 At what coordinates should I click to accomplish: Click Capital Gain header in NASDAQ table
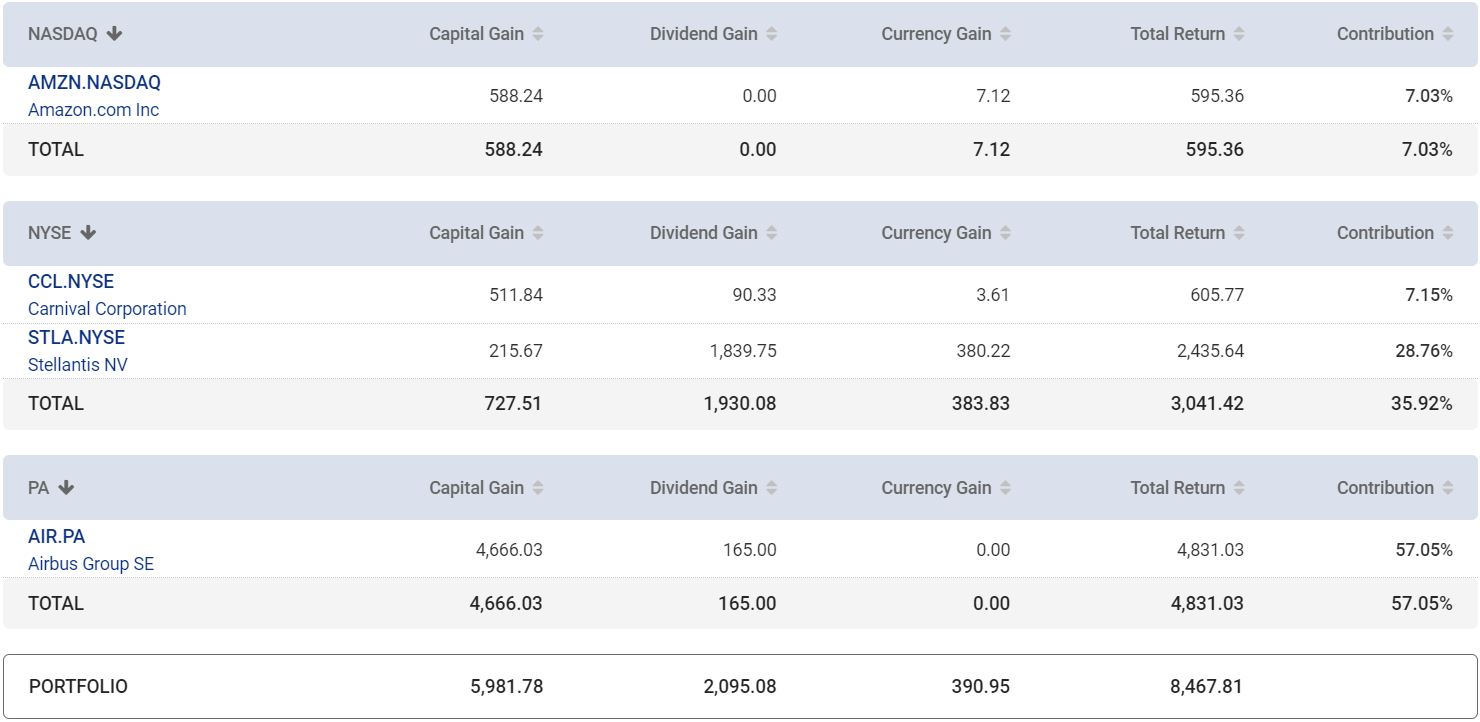pos(477,34)
